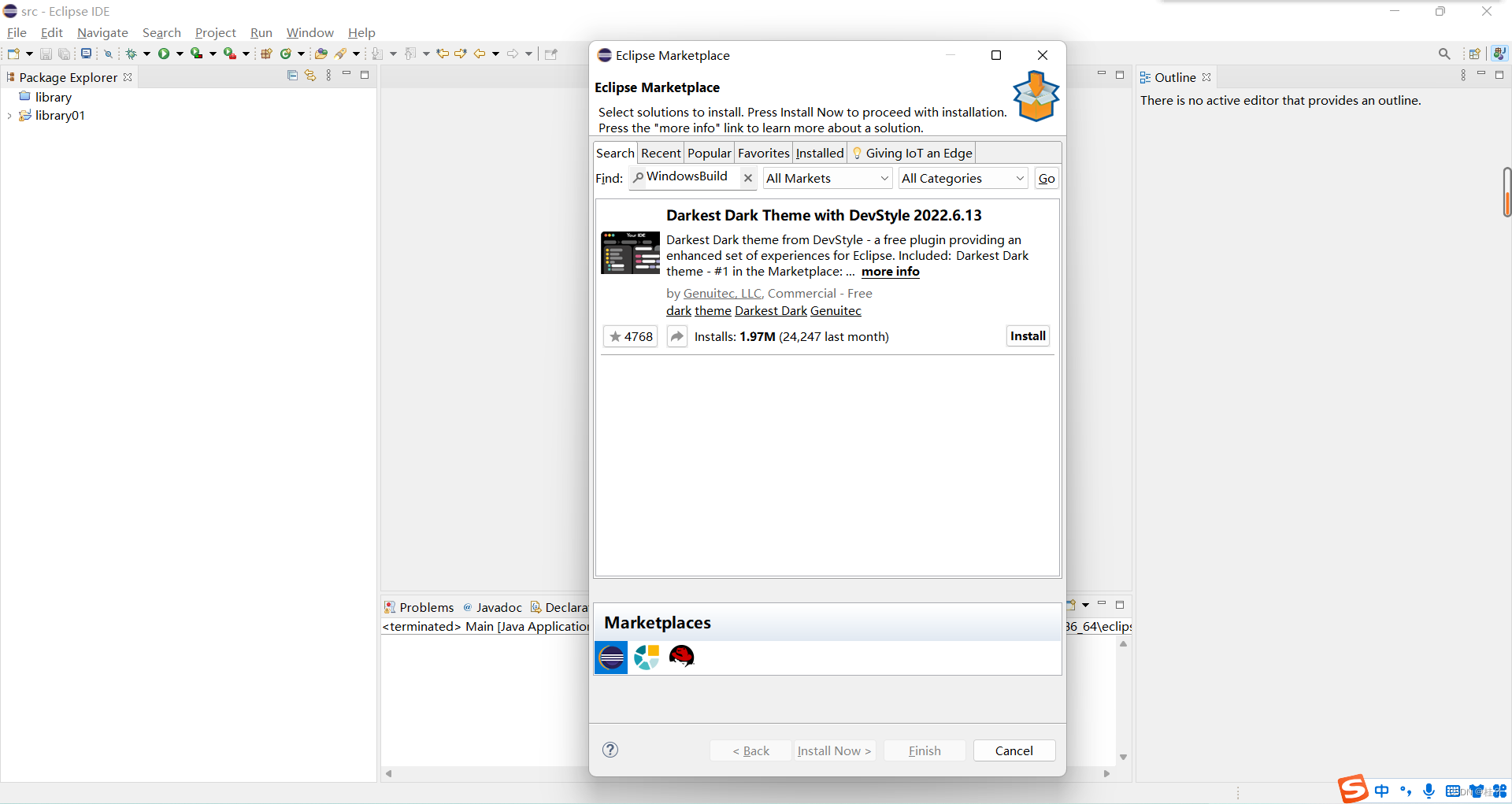Click the Search flashlight toolbar icon

[341, 54]
